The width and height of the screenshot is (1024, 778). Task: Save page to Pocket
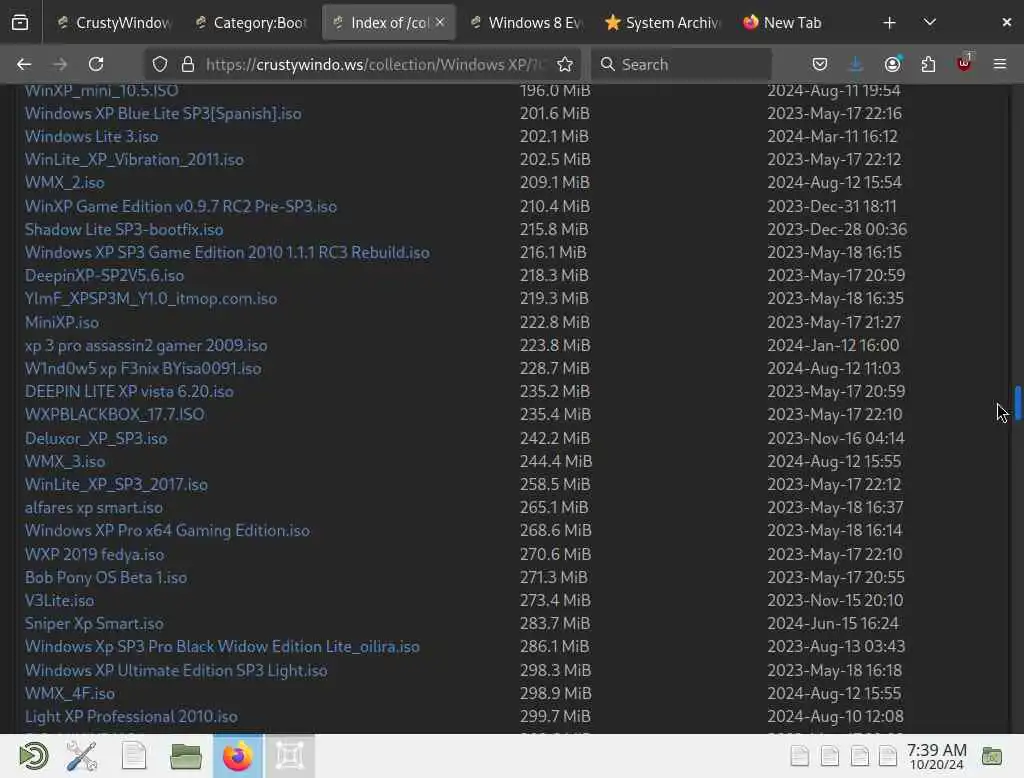(x=820, y=64)
